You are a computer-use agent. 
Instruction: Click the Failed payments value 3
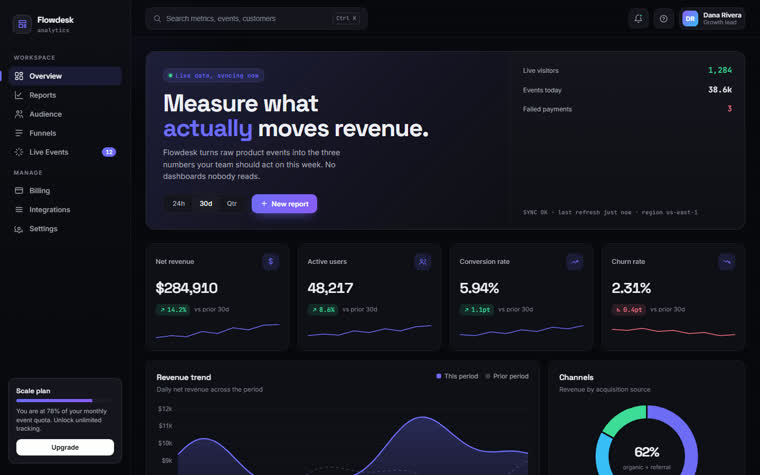coord(729,109)
